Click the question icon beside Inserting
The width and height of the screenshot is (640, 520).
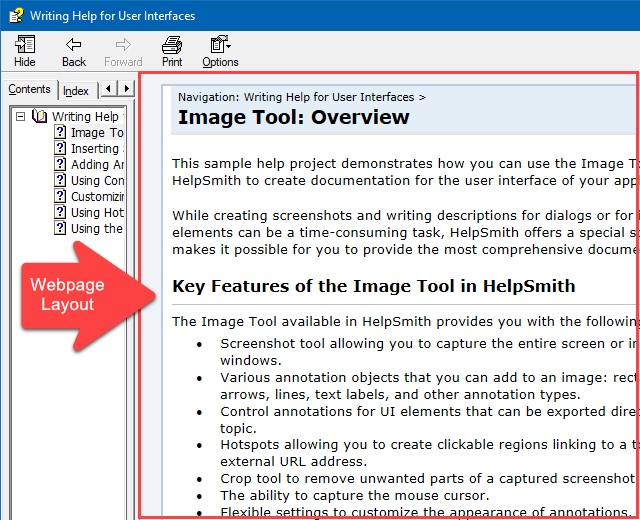[x=60, y=148]
